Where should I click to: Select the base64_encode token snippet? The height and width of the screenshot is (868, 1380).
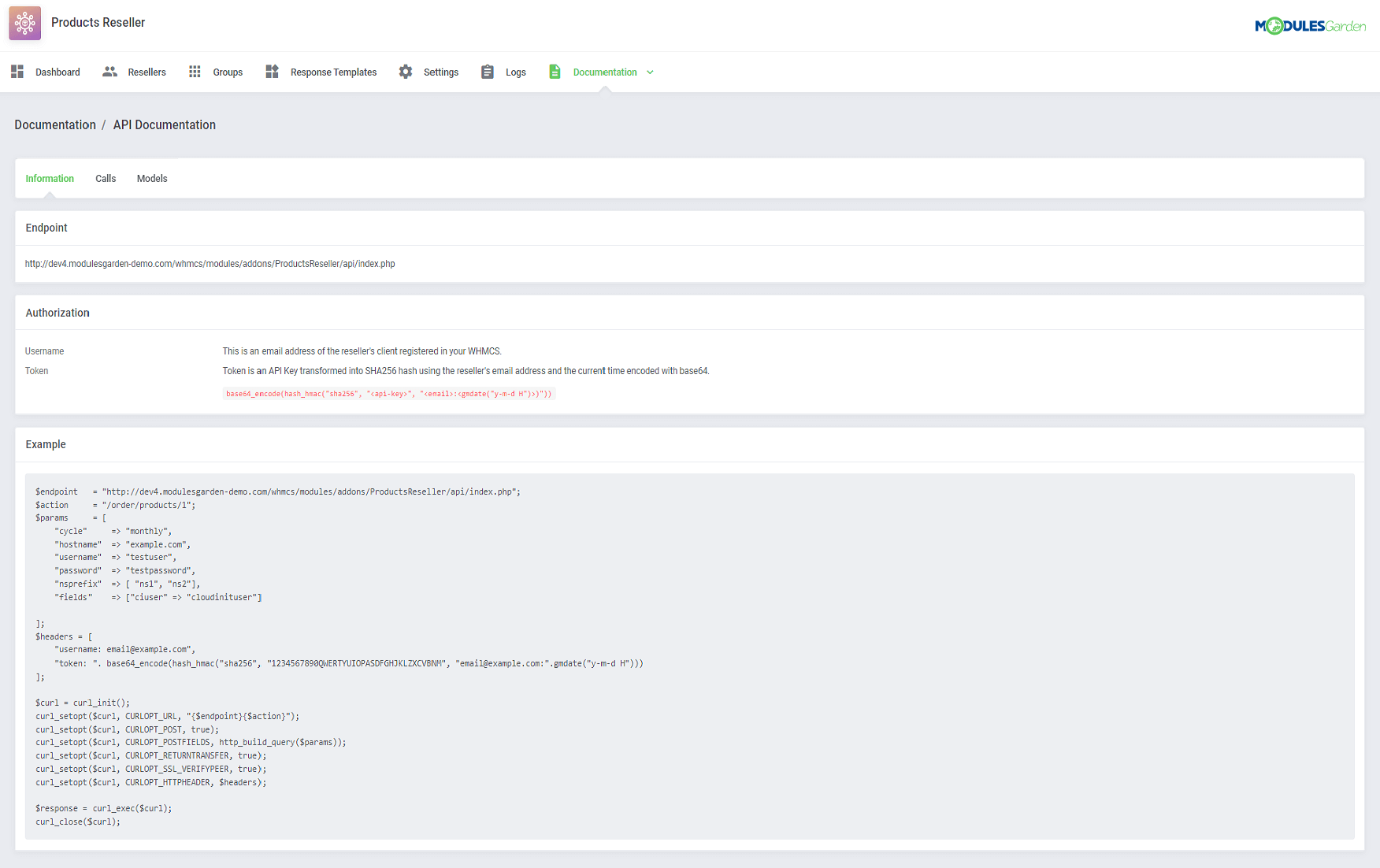pyautogui.click(x=388, y=393)
